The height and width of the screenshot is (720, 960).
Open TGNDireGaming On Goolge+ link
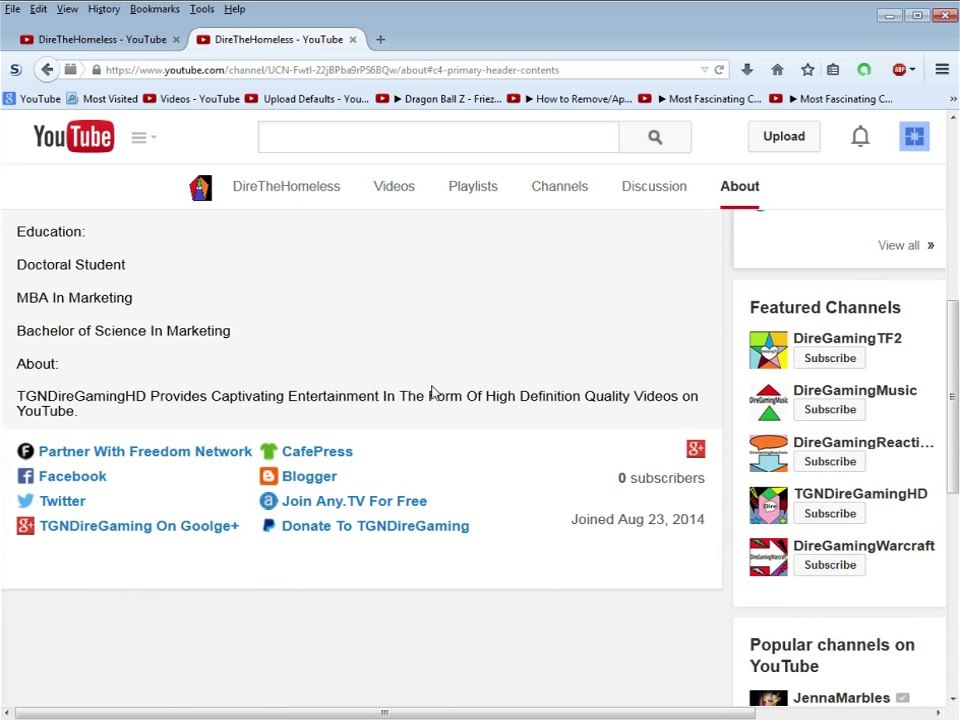pos(139,526)
